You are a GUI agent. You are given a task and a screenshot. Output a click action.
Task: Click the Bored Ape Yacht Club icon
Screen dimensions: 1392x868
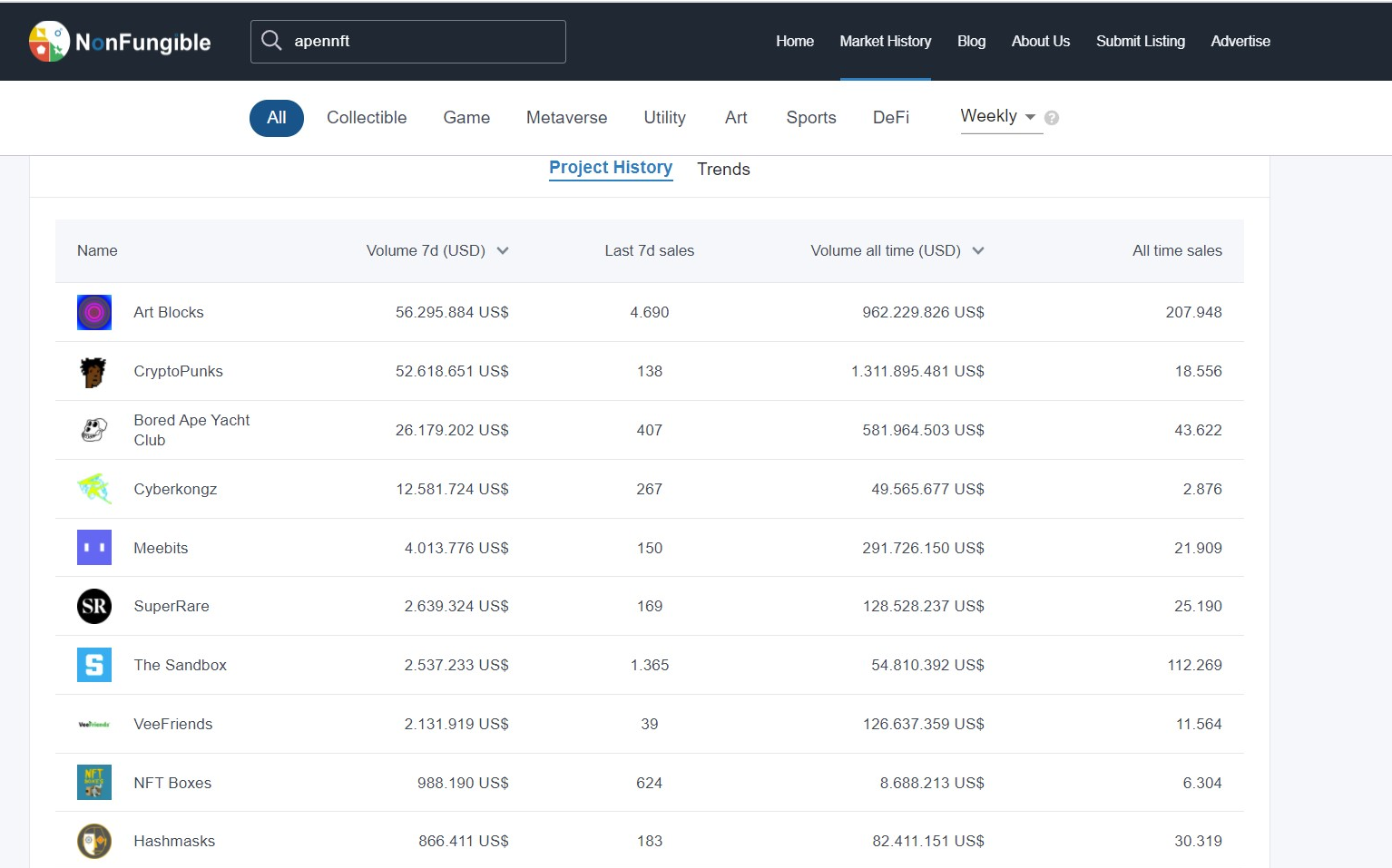click(x=94, y=430)
